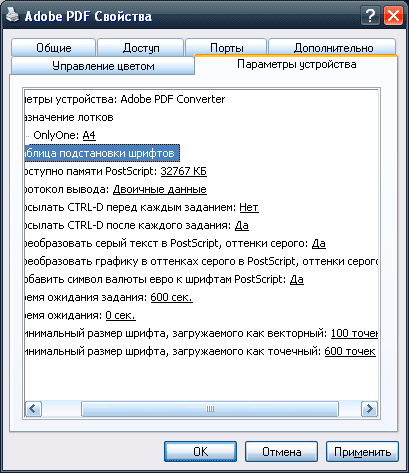Change the Двоичные данные output protocol
This screenshot has height=473, width=409.
pyautogui.click(x=160, y=189)
